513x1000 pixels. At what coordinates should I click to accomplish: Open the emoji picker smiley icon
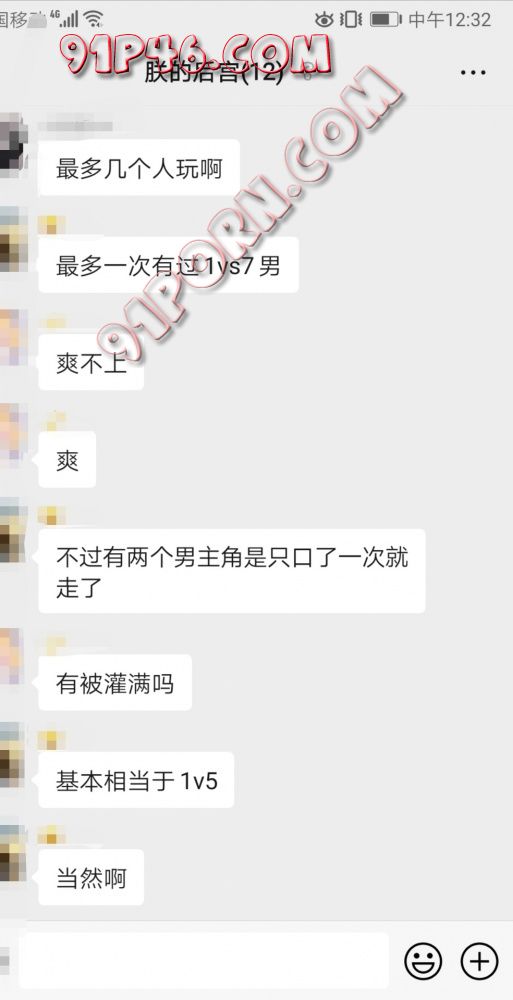(423, 959)
